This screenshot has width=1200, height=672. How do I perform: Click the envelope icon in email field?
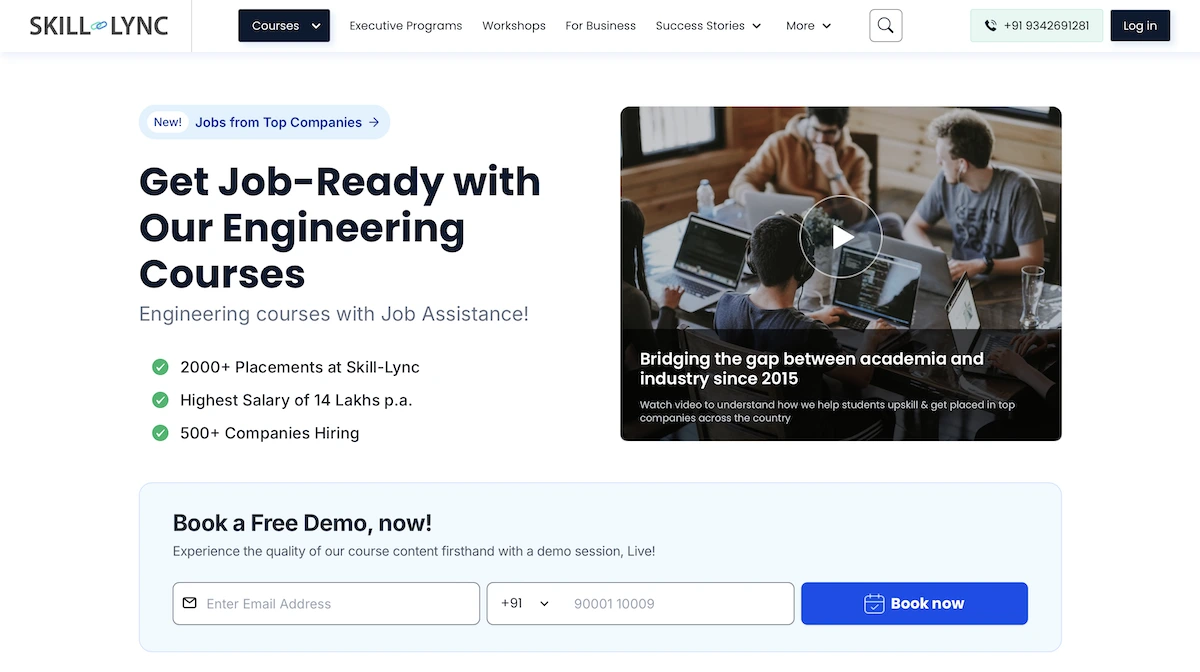point(190,603)
